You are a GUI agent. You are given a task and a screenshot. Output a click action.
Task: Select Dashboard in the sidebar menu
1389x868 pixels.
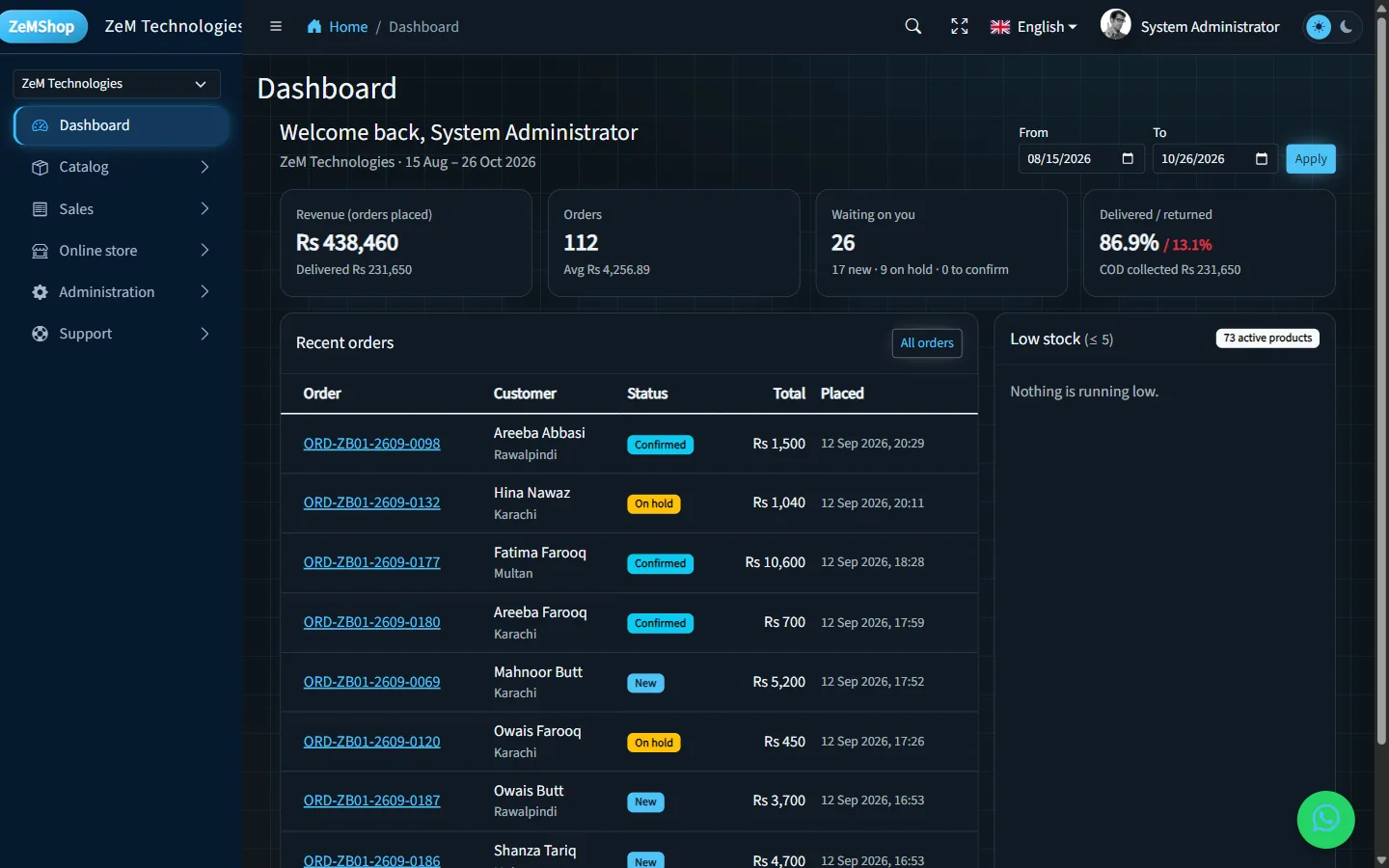tap(122, 125)
